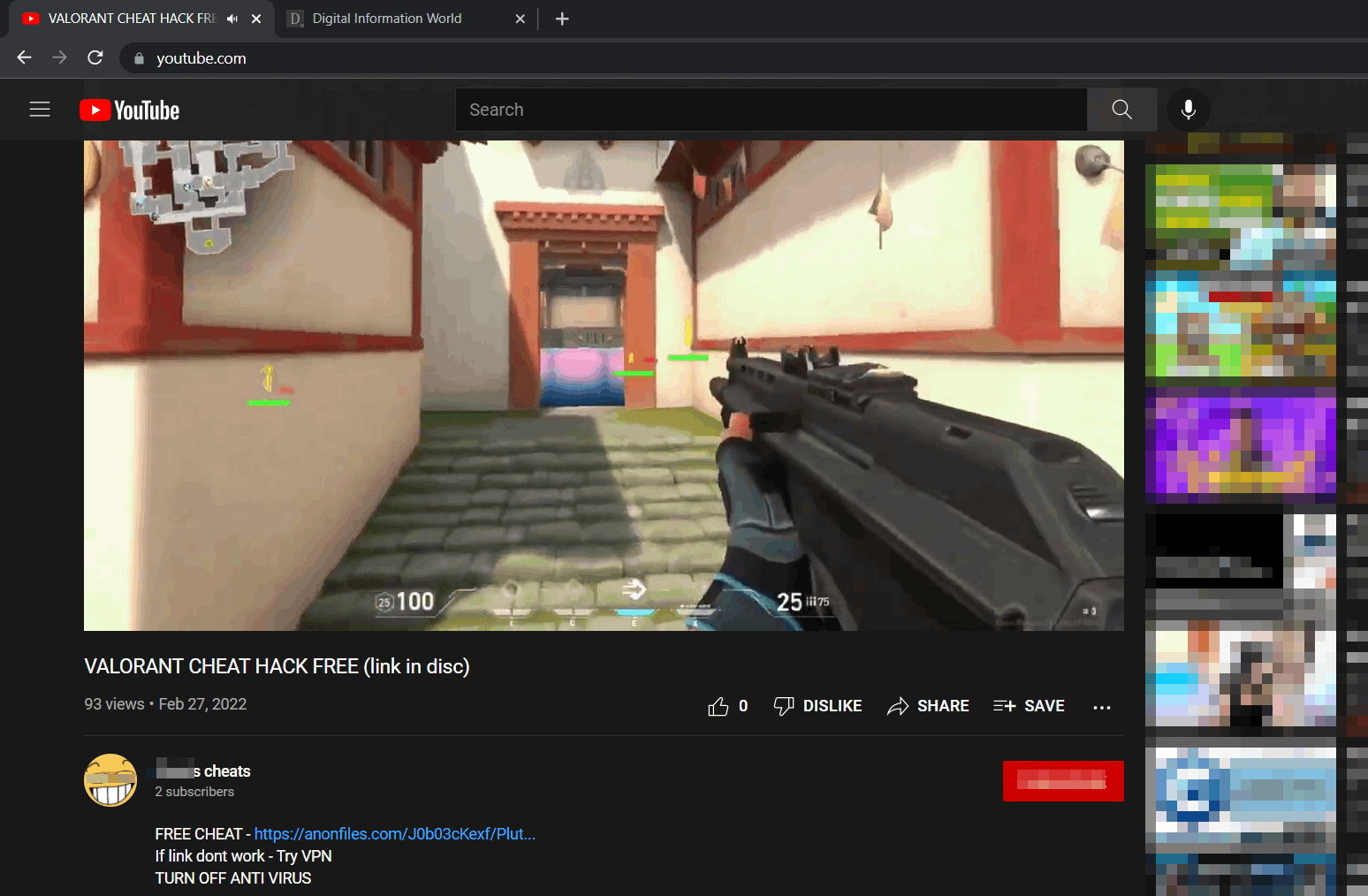Click the video title text
Image resolution: width=1368 pixels, height=896 pixels.
pyautogui.click(x=277, y=666)
